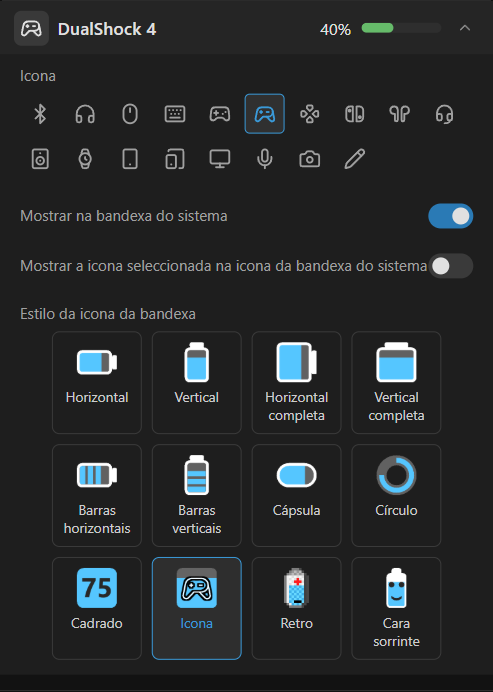Select the highlighted controller icon
493x692 pixels.
pos(265,114)
